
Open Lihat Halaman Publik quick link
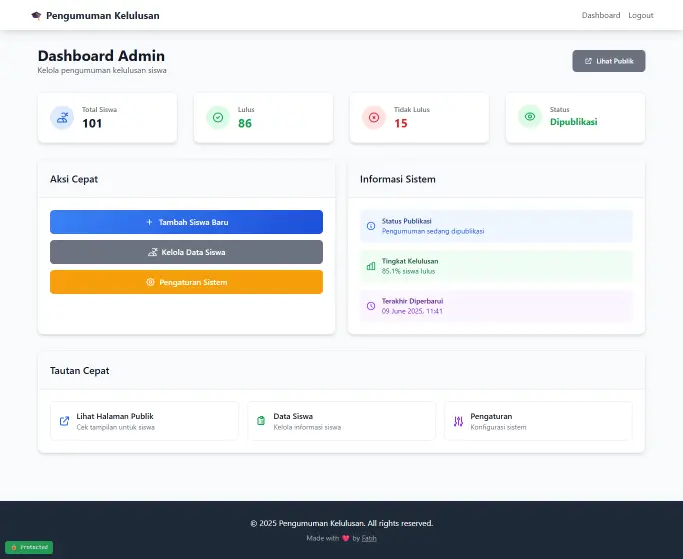tap(144, 421)
